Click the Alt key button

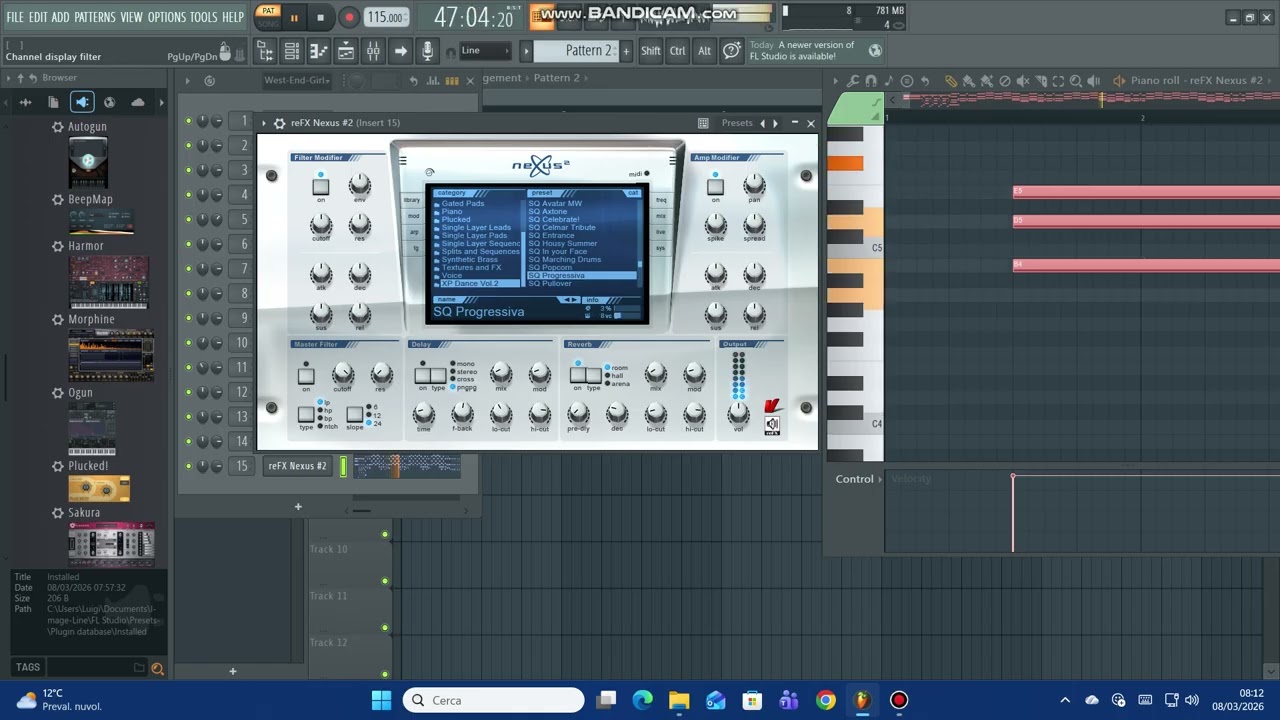(x=704, y=50)
